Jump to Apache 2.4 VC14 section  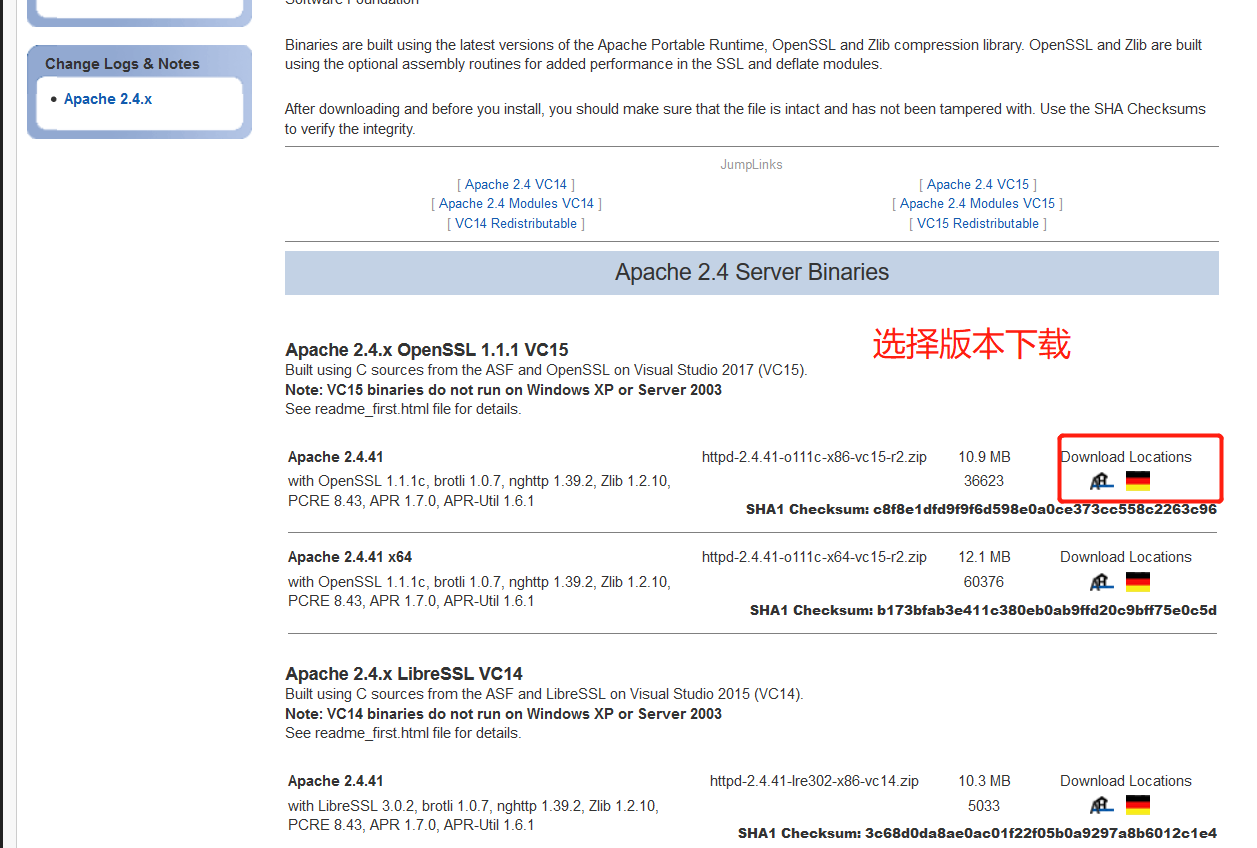pos(516,184)
